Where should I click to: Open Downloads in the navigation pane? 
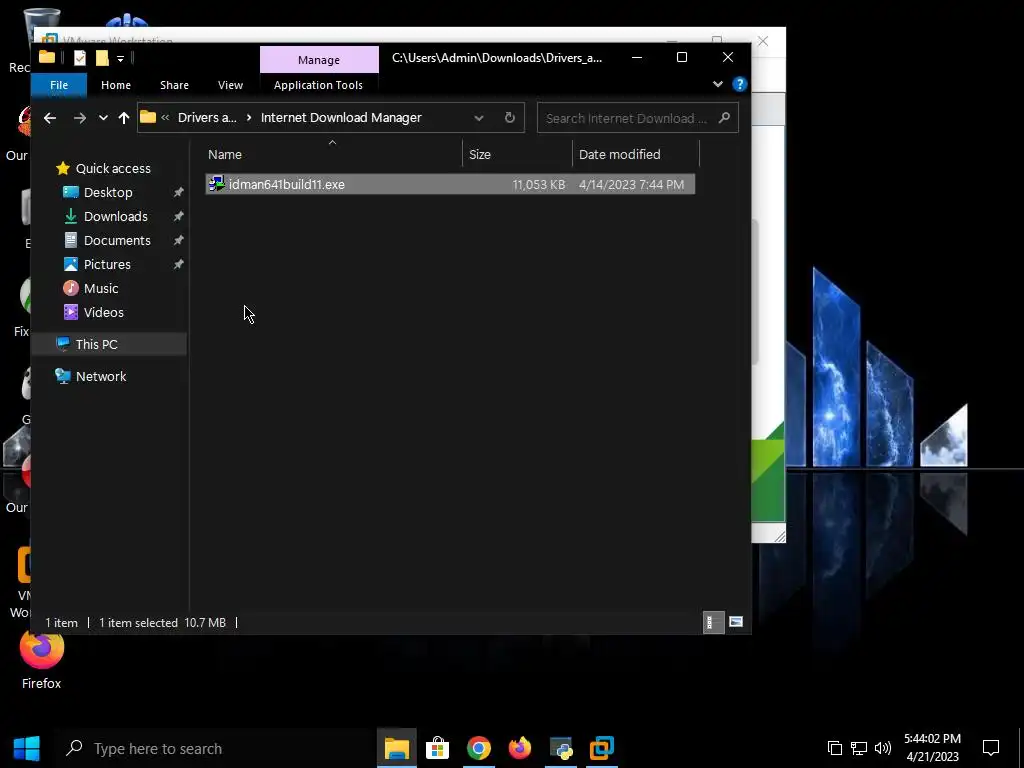click(116, 217)
